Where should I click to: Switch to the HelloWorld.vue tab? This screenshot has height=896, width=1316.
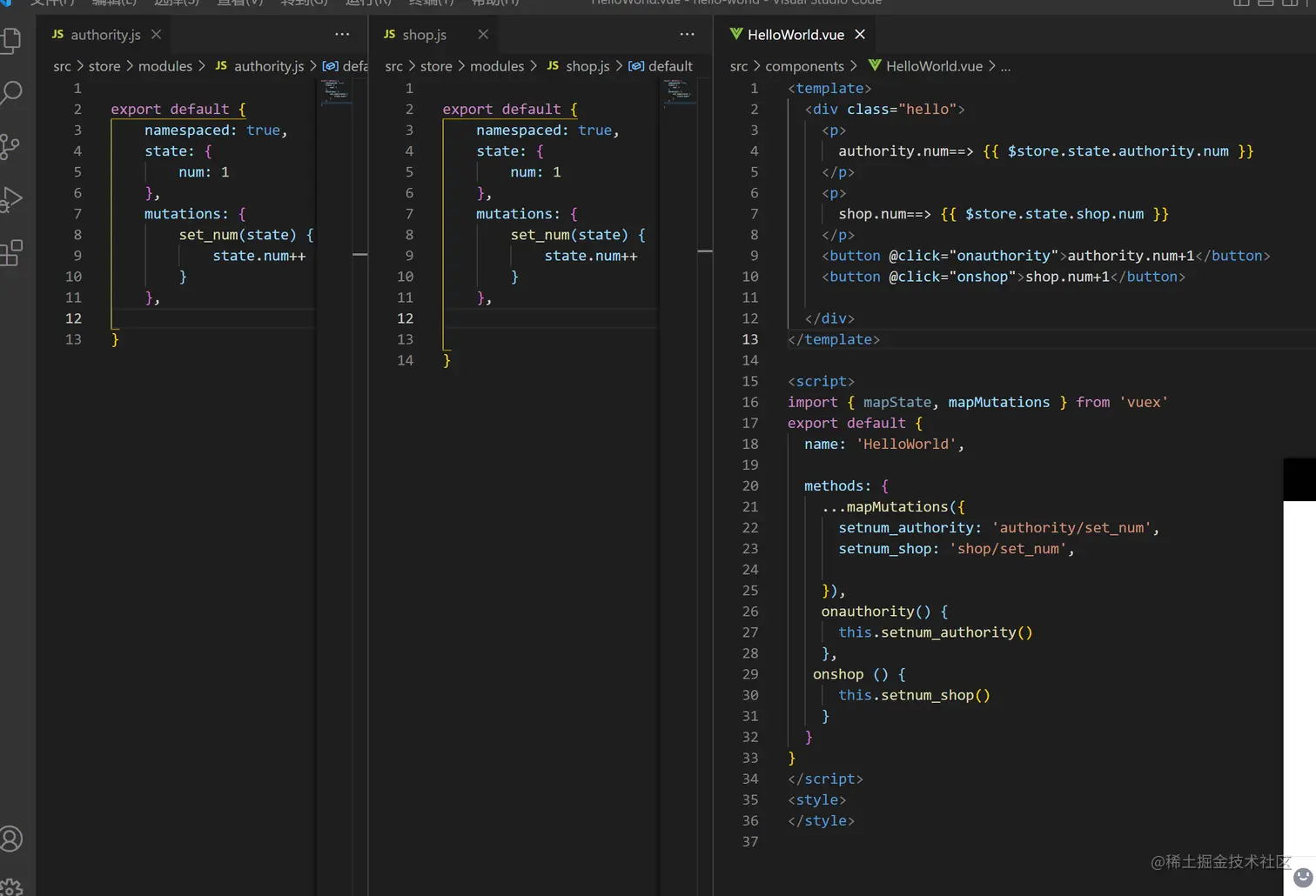796,35
